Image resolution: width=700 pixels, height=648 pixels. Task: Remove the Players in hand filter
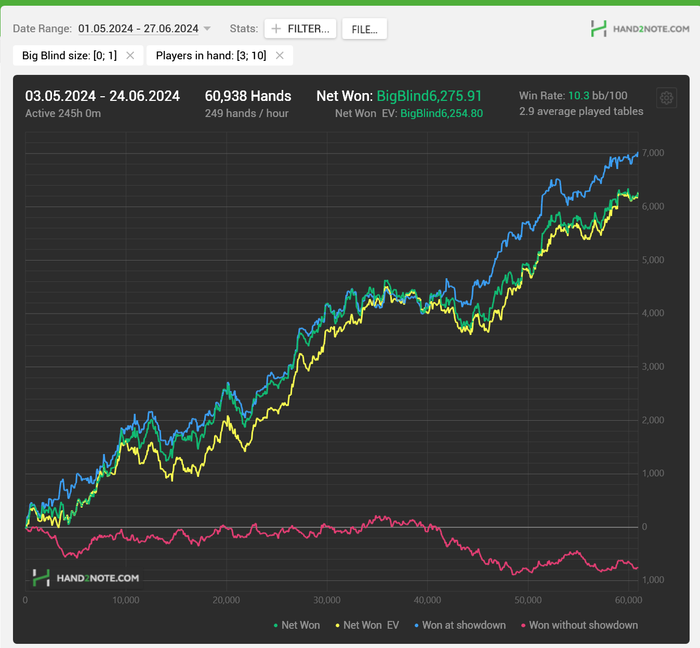280,55
